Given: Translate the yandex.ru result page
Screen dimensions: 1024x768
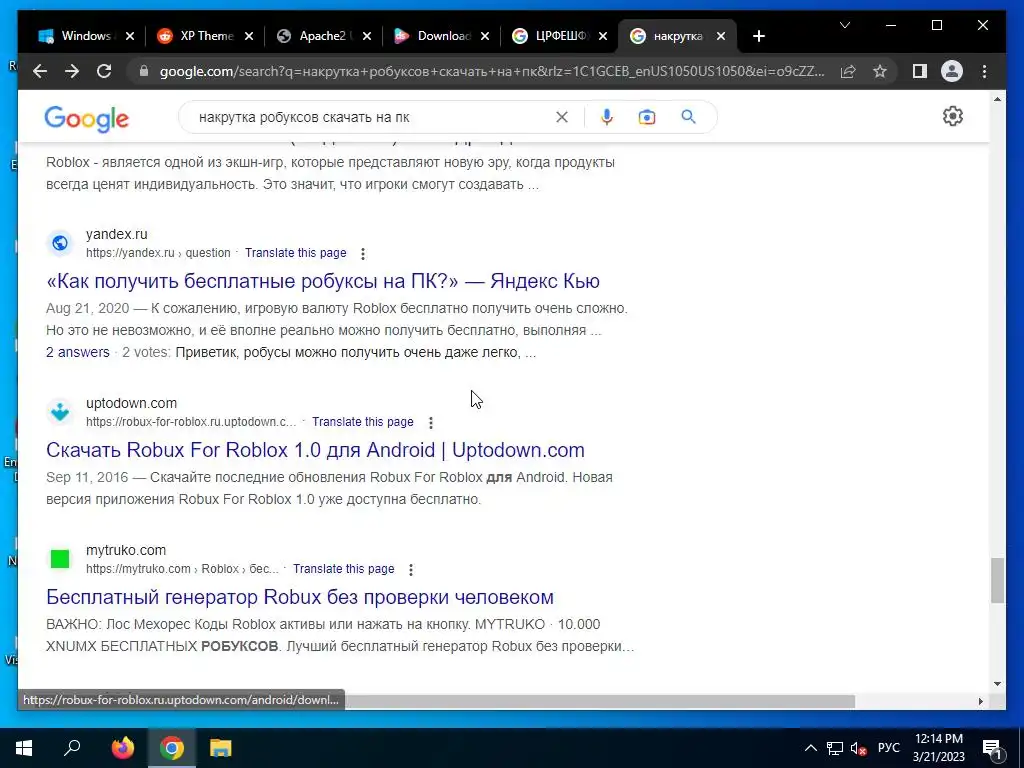Looking at the screenshot, I should coord(296,253).
